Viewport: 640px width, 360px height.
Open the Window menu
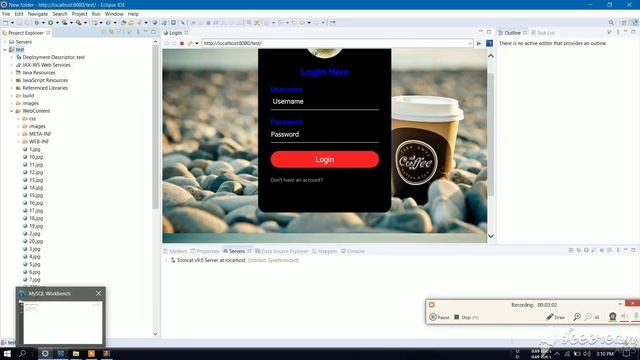click(114, 14)
